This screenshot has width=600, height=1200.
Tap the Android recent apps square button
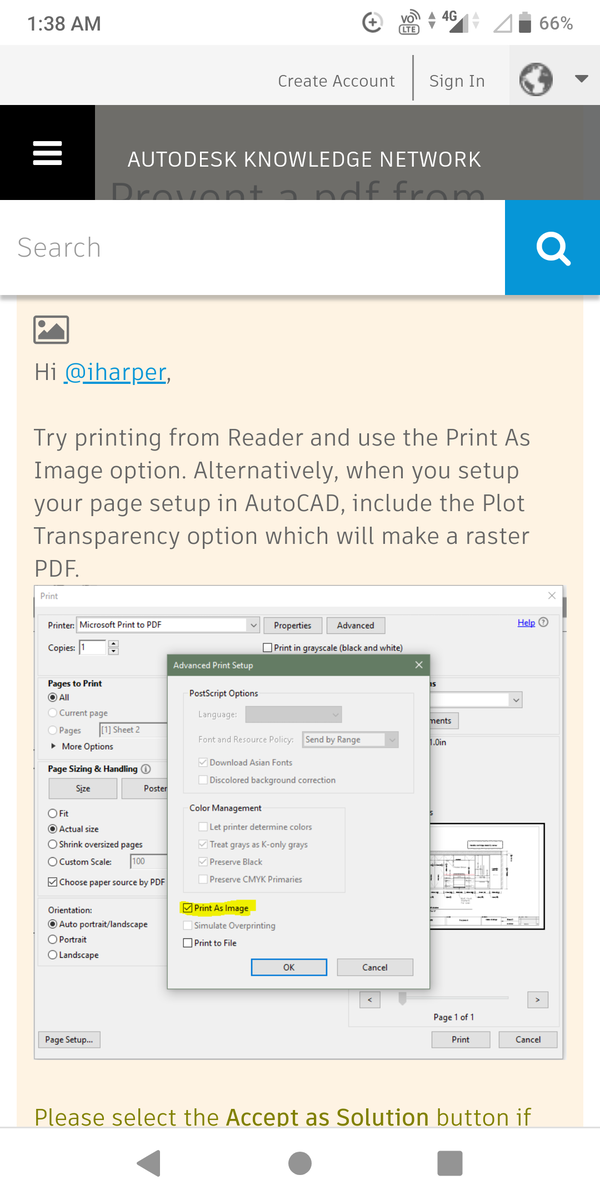[450, 1162]
